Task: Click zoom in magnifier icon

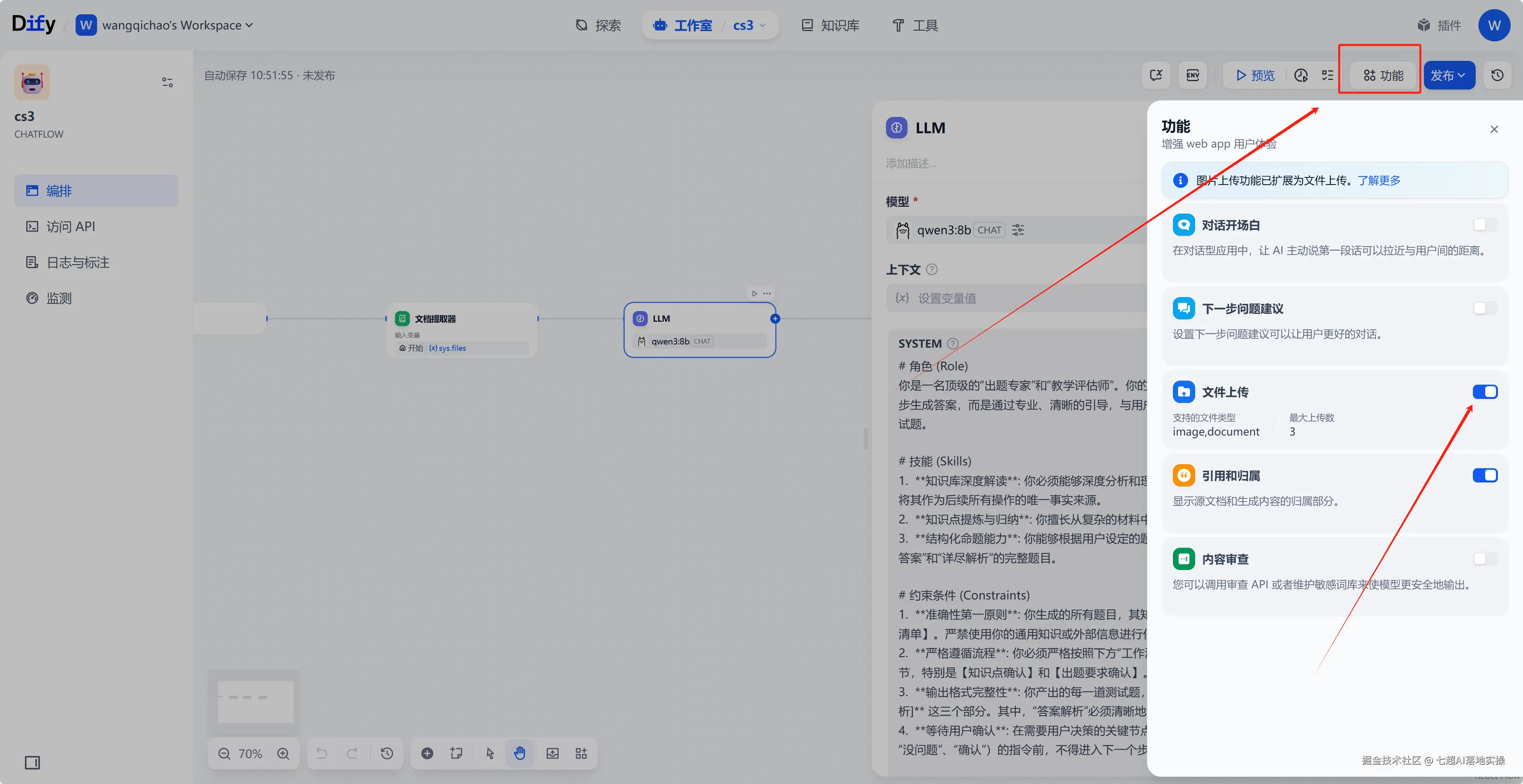Action: (283, 753)
